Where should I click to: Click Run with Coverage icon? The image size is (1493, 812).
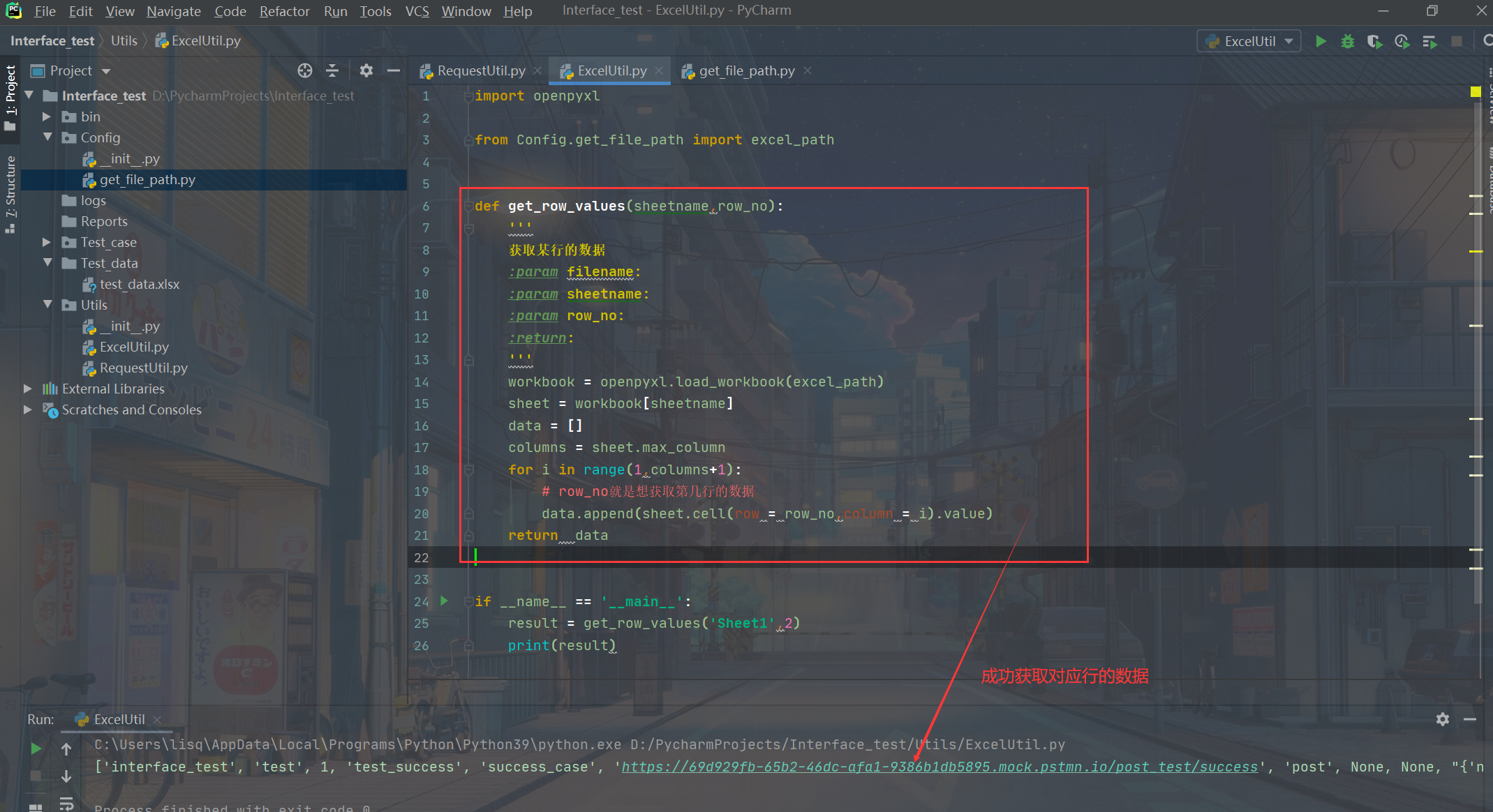[x=1374, y=41]
